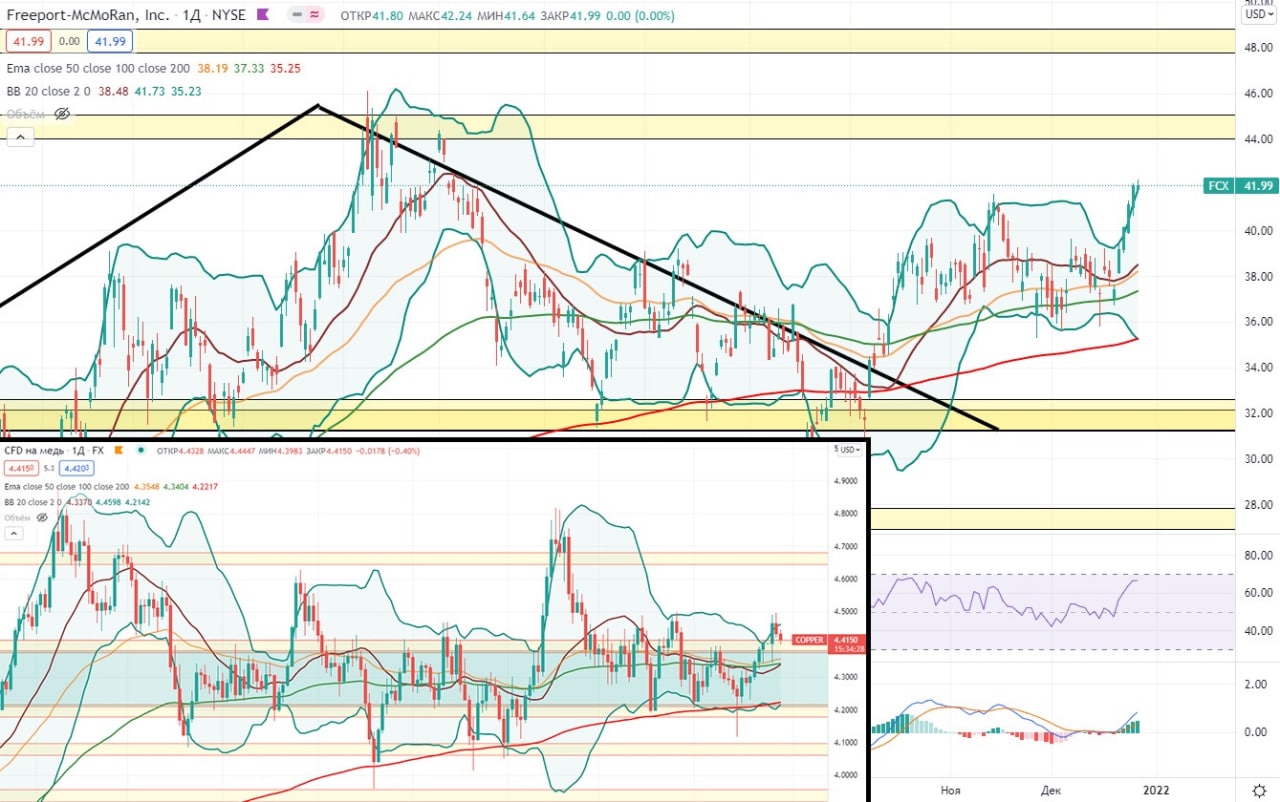Click the 44.00 price axis label

pyautogui.click(x=1257, y=139)
